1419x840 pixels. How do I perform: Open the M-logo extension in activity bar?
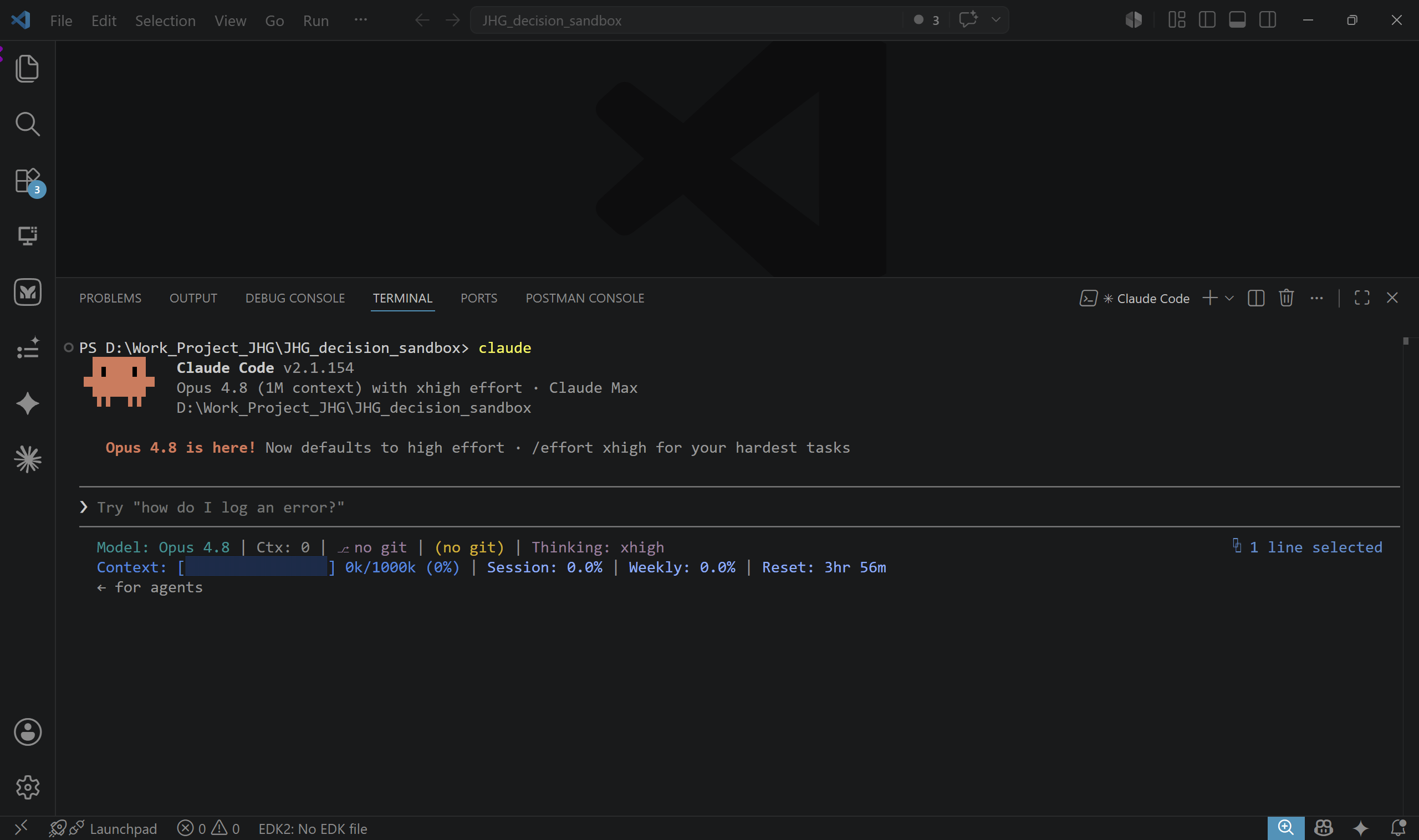click(27, 292)
